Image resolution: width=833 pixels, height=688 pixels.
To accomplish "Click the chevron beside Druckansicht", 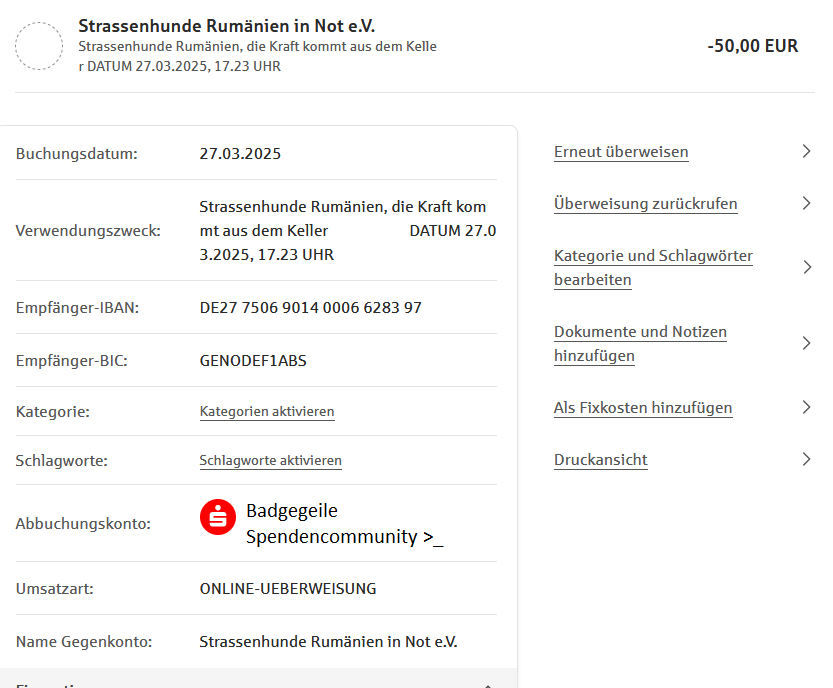I will coord(806,459).
